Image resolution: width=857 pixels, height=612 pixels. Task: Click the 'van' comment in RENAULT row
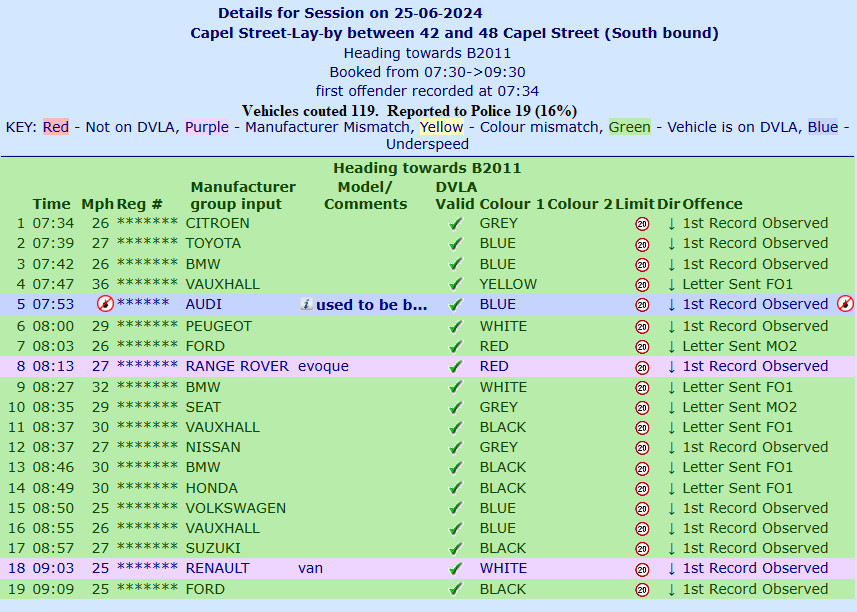click(x=310, y=568)
